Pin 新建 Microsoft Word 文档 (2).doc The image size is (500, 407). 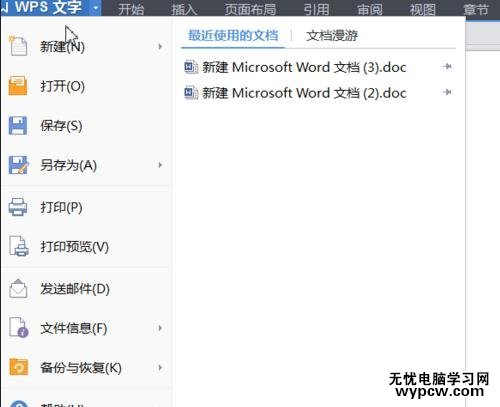(x=447, y=92)
